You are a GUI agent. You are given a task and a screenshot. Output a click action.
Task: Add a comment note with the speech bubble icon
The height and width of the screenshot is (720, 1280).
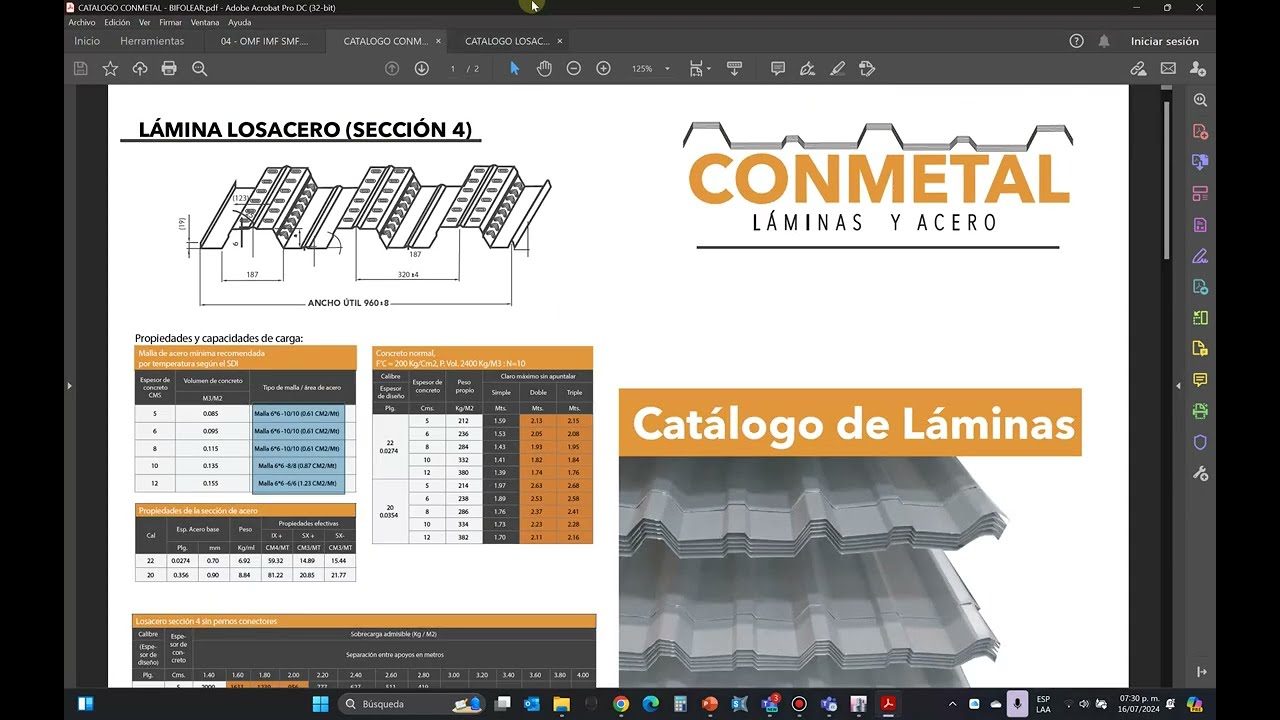778,68
